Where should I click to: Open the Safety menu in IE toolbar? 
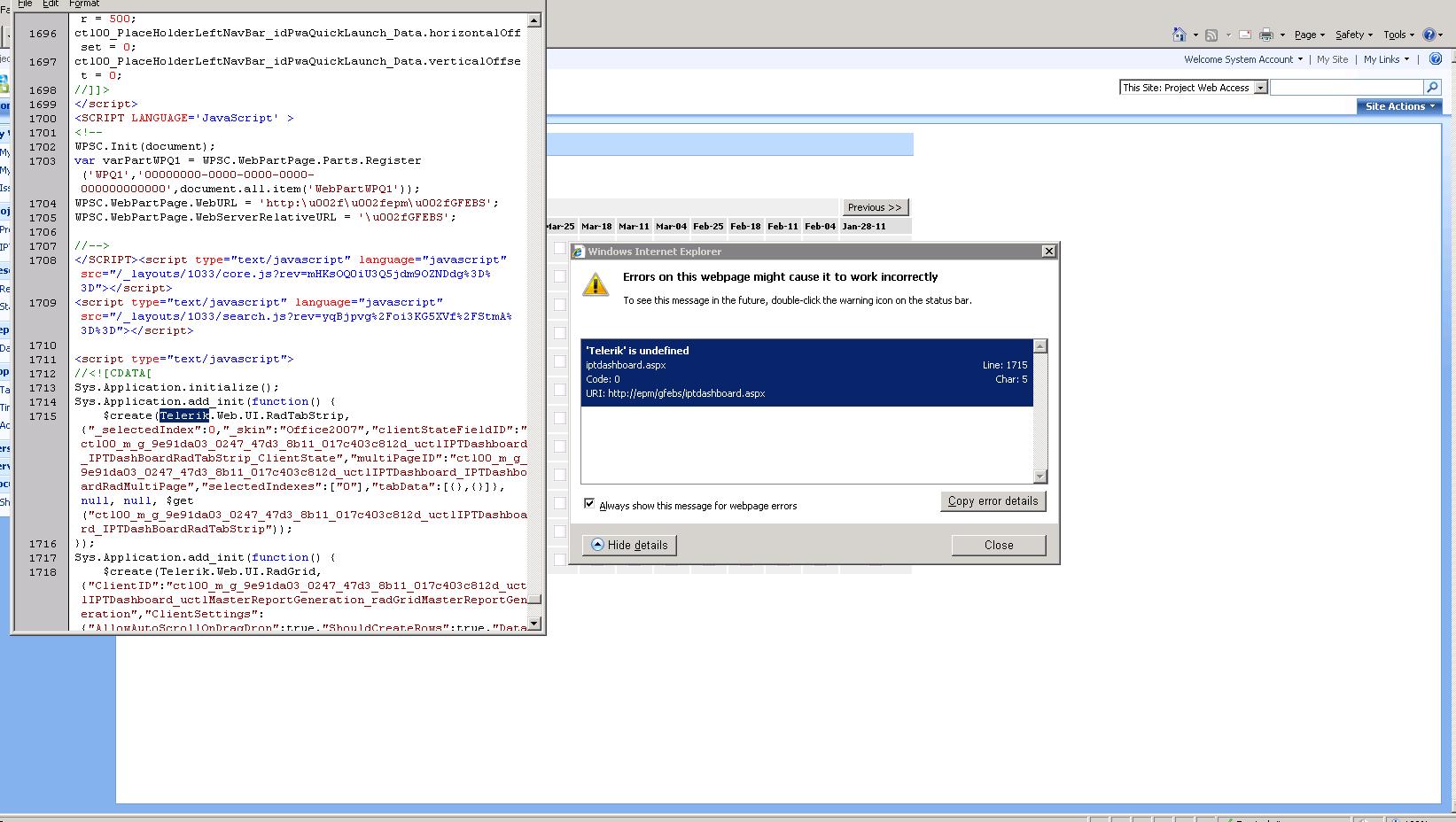click(x=1353, y=35)
